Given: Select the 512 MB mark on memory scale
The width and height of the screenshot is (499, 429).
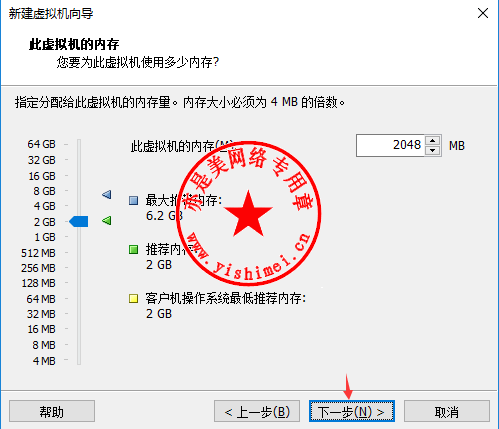Looking at the screenshot, I should coord(38,253).
